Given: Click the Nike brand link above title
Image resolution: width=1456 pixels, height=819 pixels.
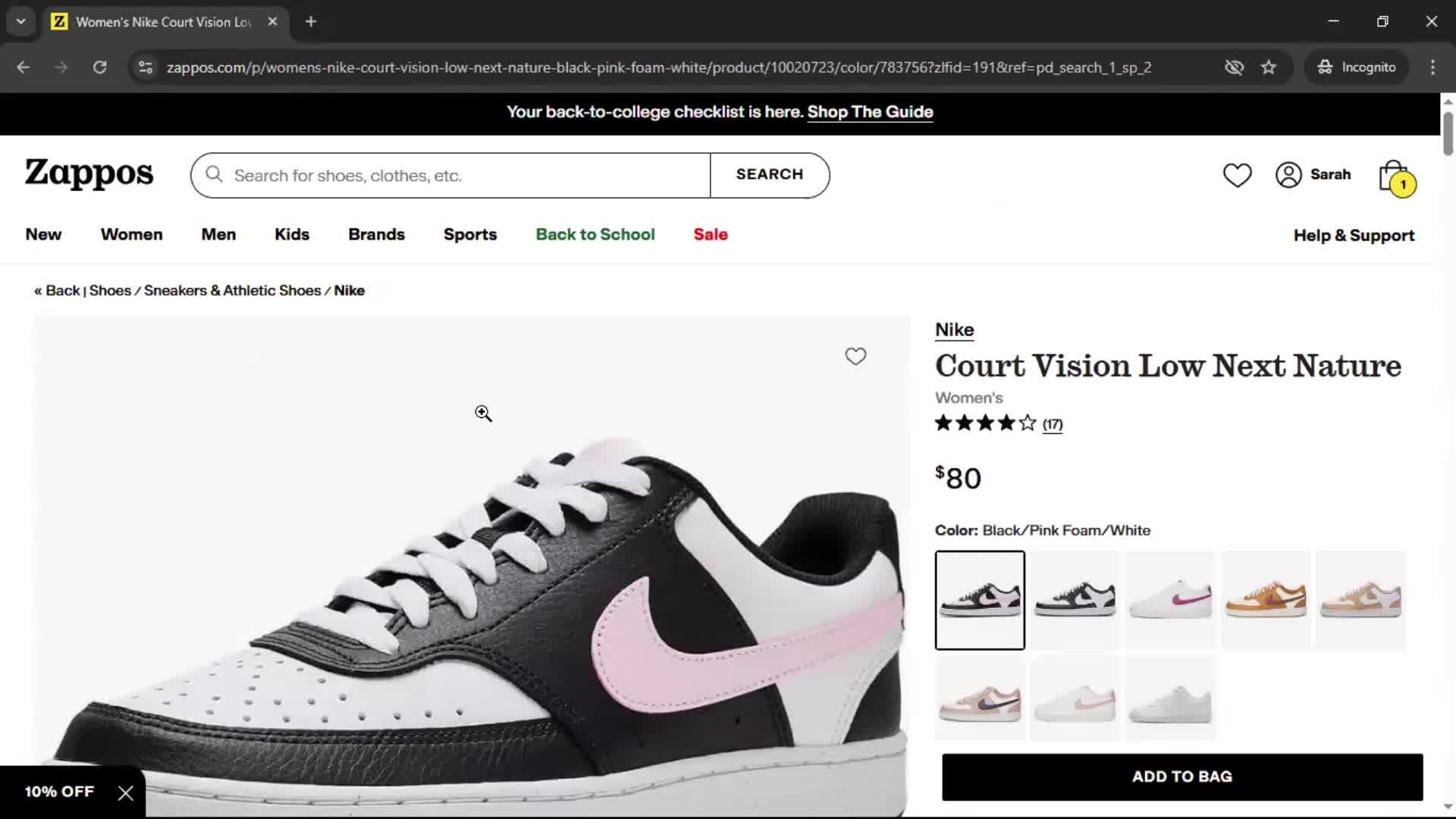Looking at the screenshot, I should [x=954, y=330].
